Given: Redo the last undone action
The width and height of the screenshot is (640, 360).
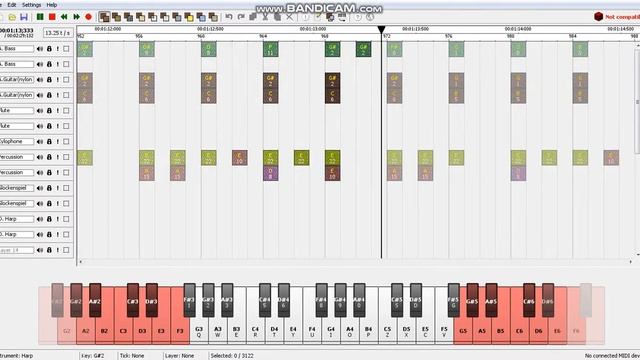Looking at the screenshot, I should tap(241, 17).
